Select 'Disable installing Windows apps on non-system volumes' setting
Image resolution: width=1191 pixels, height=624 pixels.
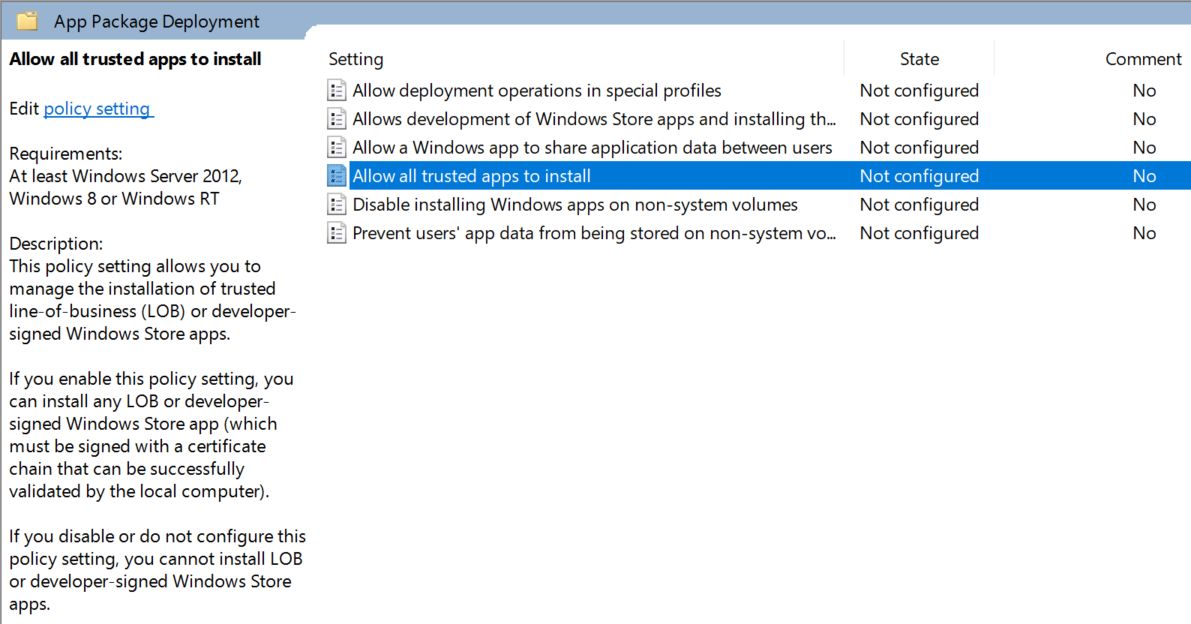pyautogui.click(x=575, y=204)
